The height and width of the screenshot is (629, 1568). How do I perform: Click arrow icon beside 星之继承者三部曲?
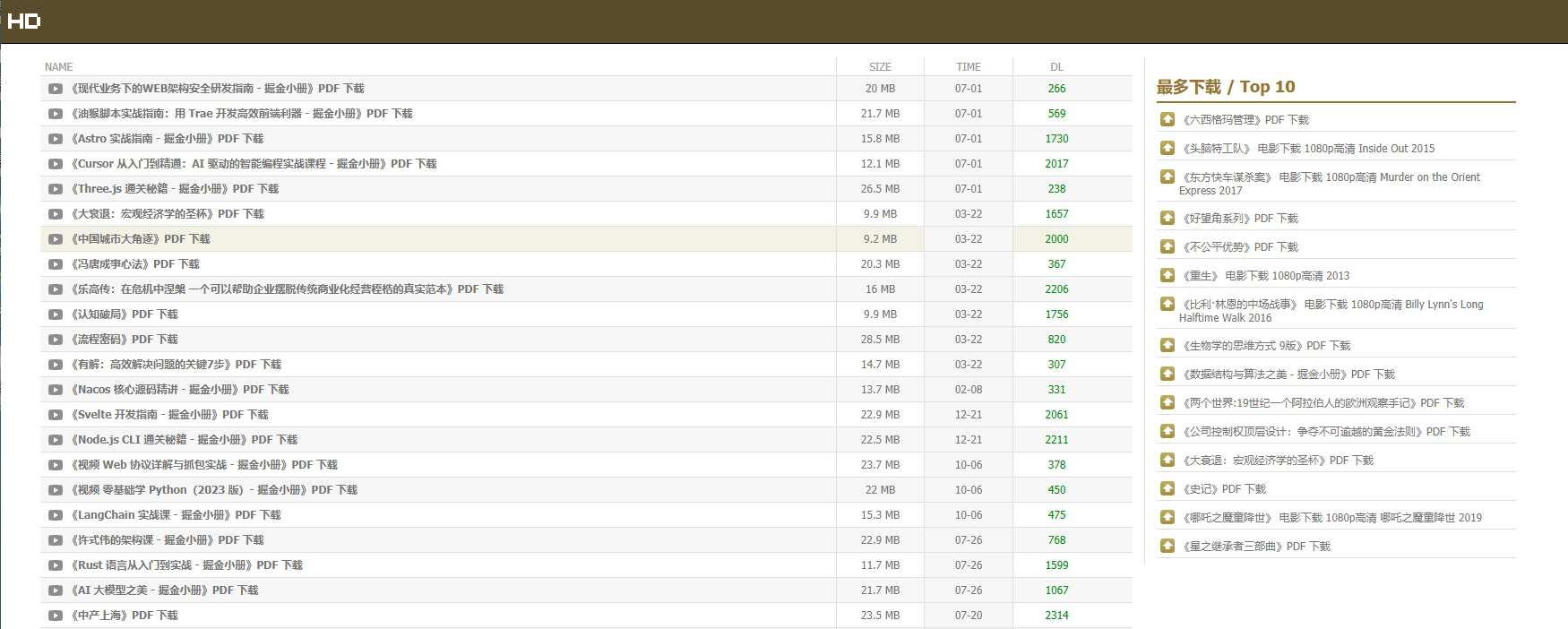(1167, 546)
